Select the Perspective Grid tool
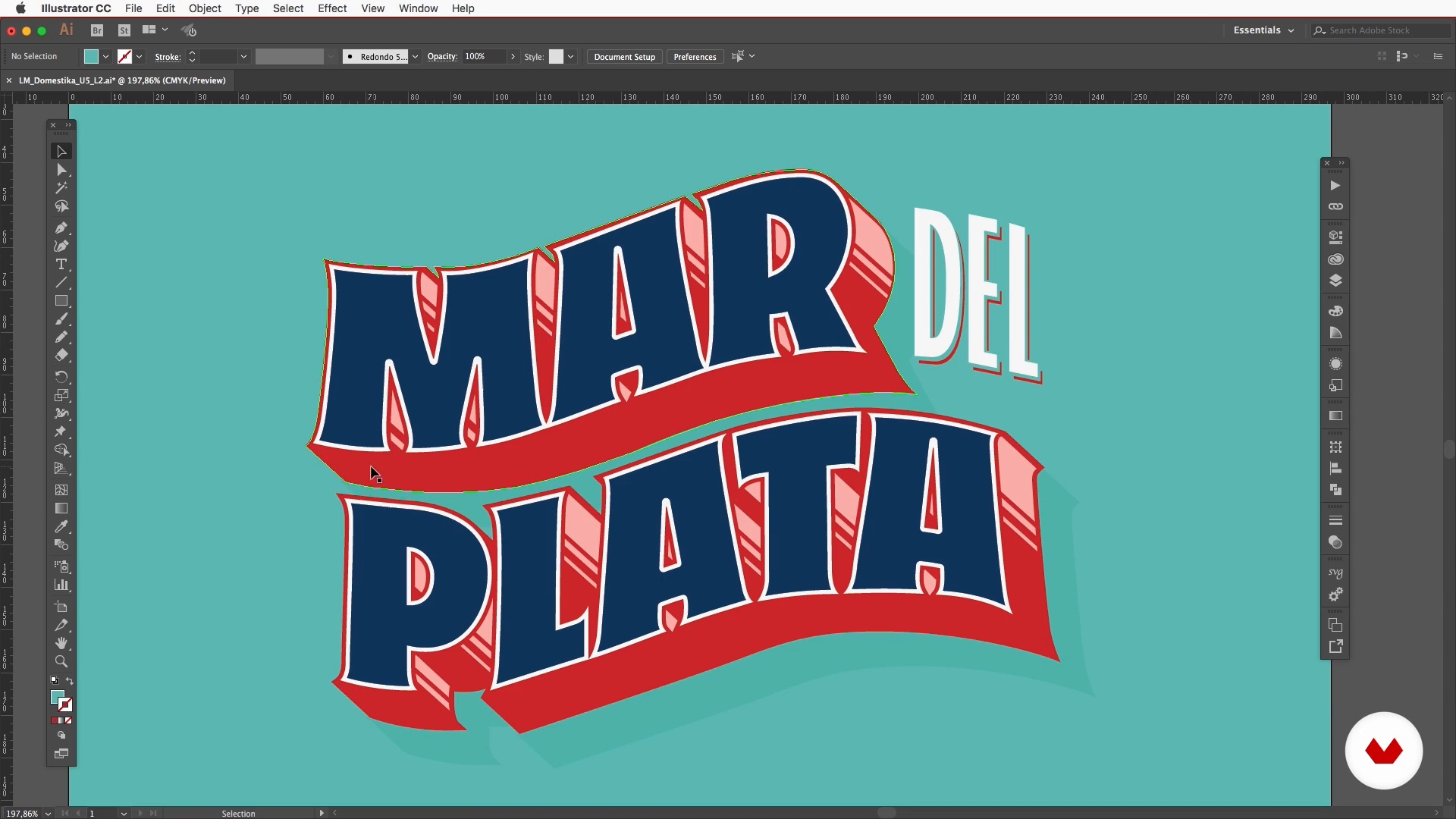The height and width of the screenshot is (819, 1456). 61,468
